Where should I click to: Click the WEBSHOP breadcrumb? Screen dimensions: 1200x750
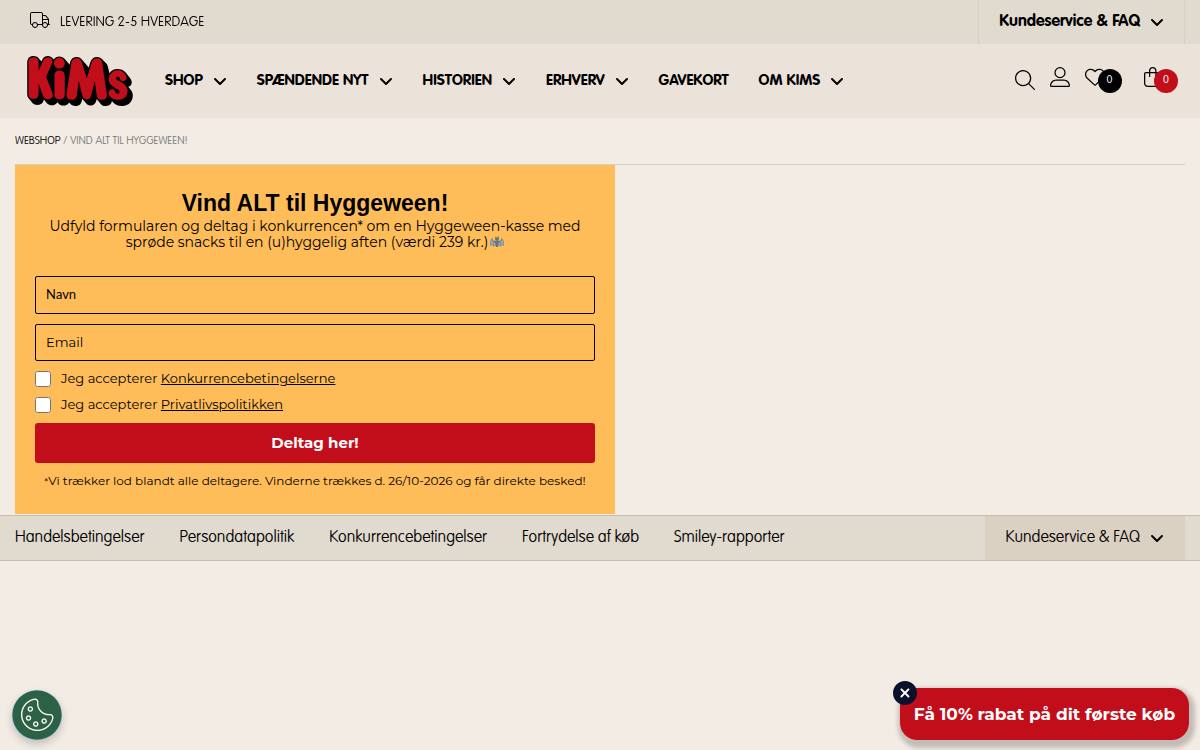[38, 141]
